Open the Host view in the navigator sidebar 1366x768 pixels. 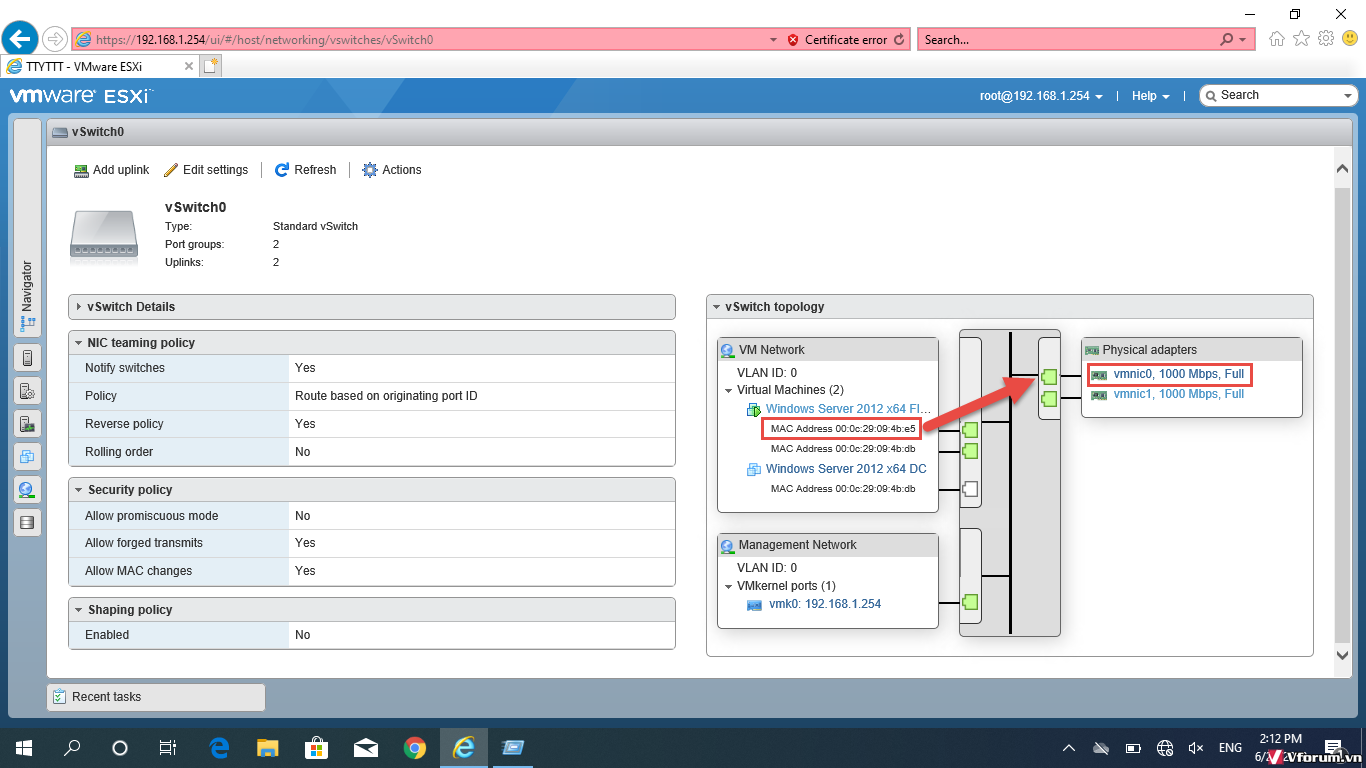point(27,358)
